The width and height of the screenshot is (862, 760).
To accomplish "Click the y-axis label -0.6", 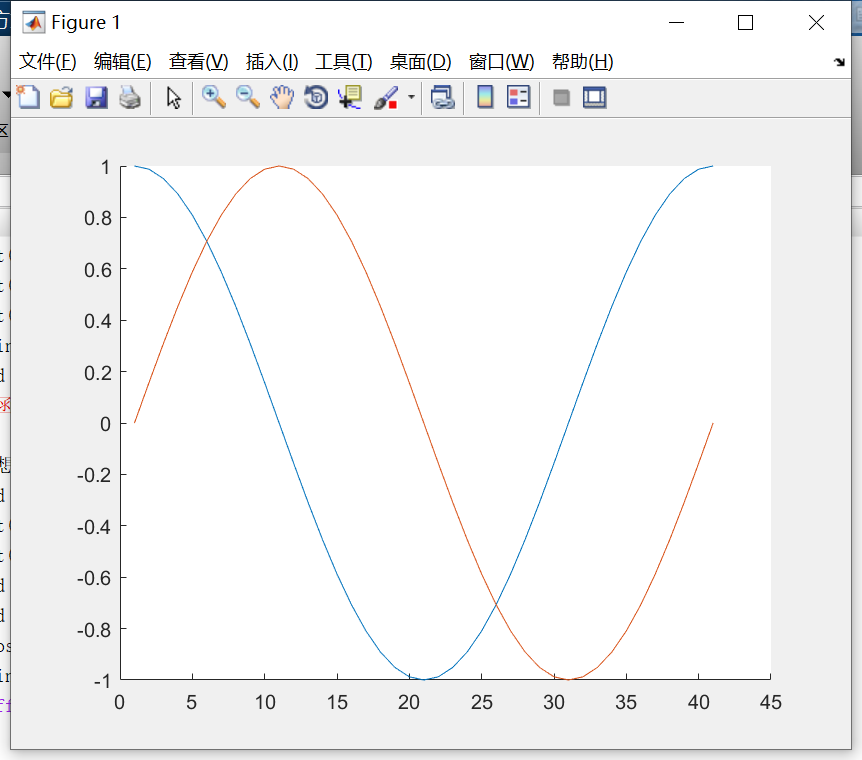I will (94, 579).
